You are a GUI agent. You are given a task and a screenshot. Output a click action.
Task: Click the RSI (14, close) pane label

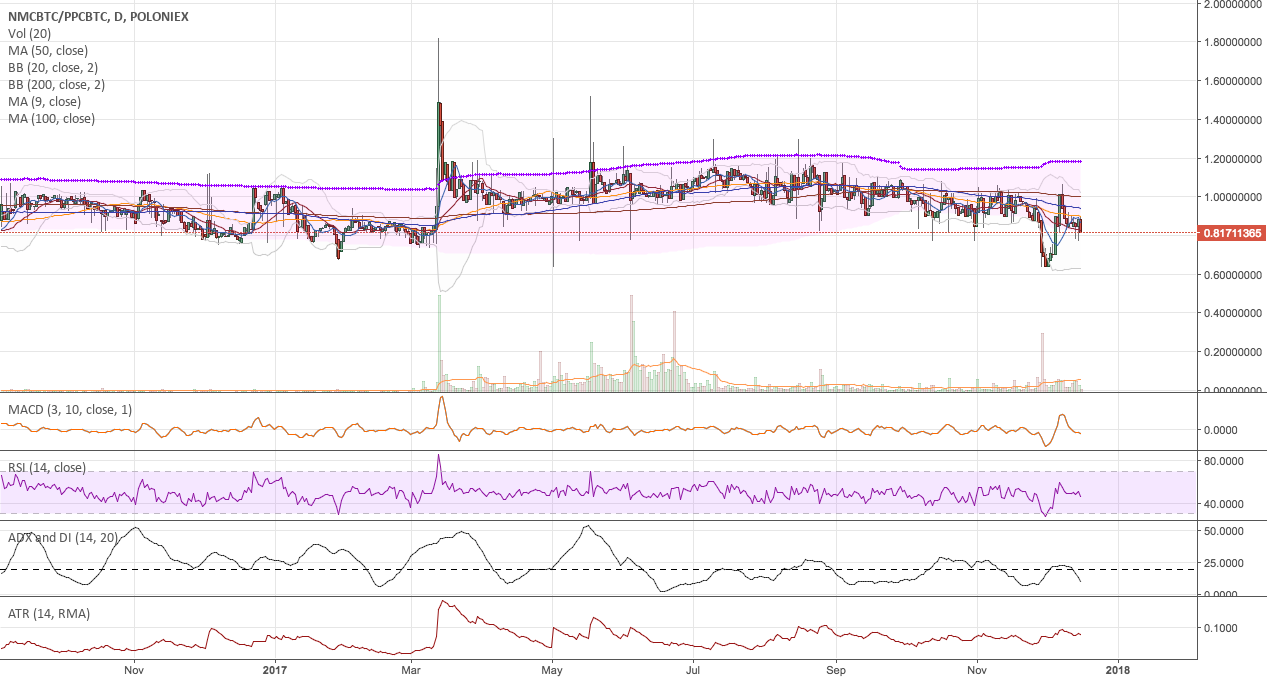point(47,467)
